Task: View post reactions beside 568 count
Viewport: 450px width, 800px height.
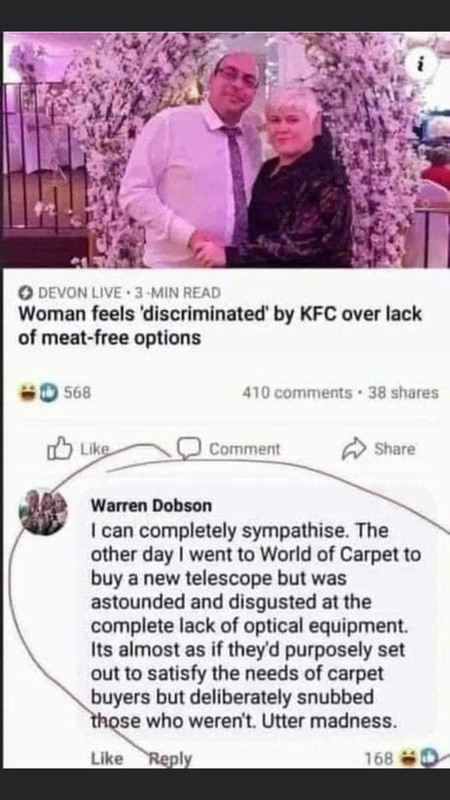Action: tap(38, 393)
